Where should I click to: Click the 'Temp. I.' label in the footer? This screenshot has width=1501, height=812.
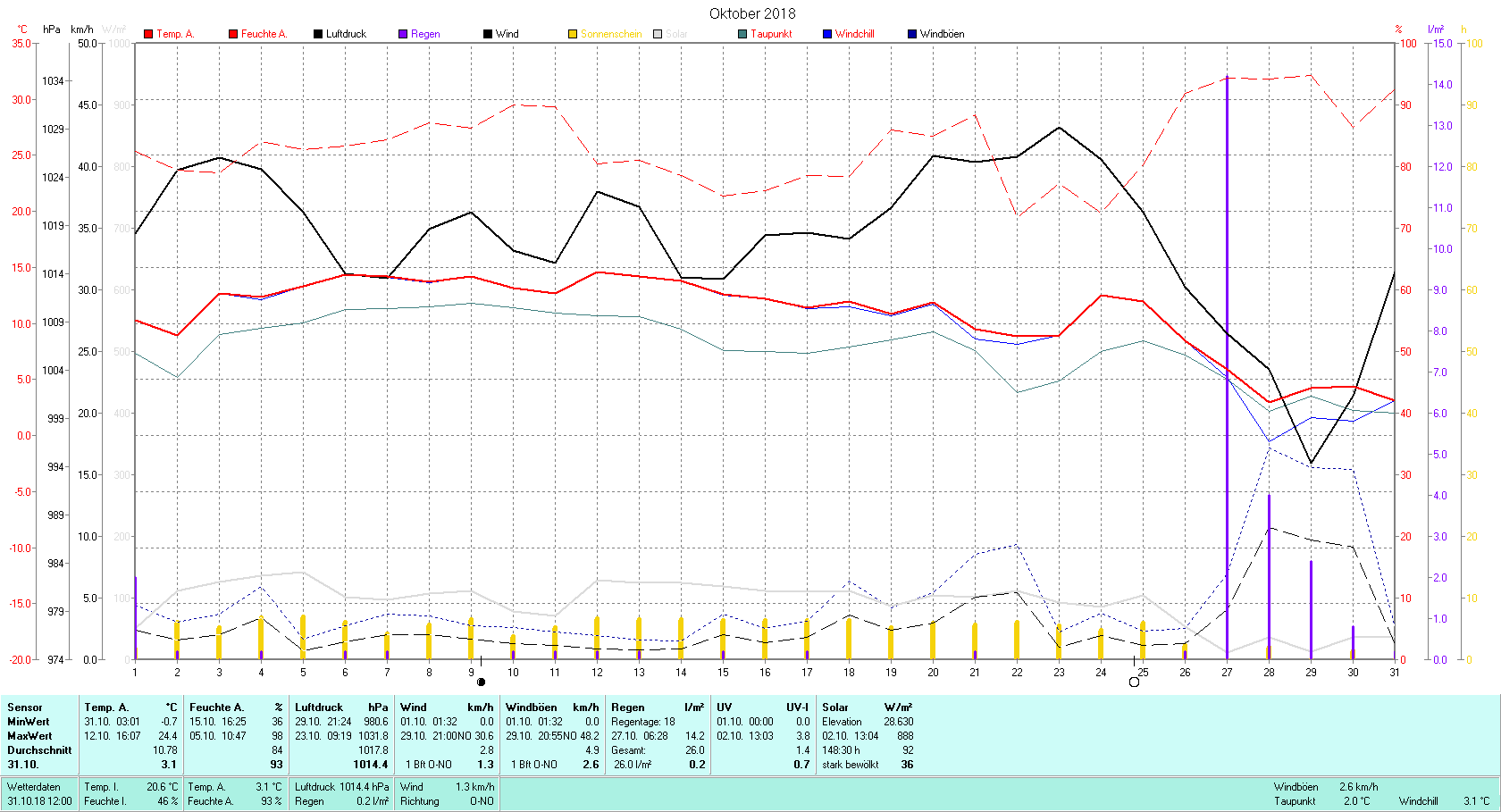coord(101,787)
